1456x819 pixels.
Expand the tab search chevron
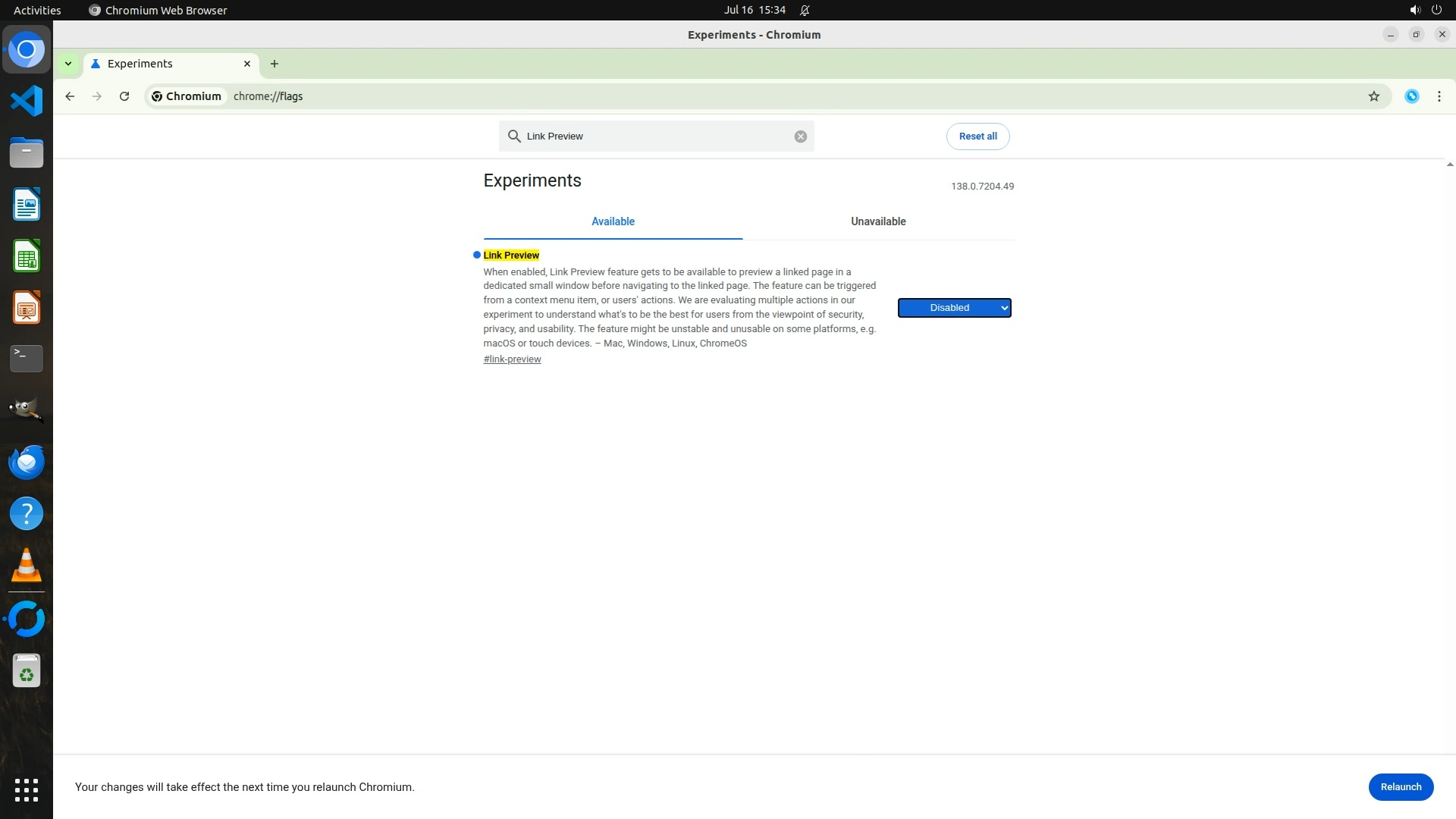[x=68, y=64]
